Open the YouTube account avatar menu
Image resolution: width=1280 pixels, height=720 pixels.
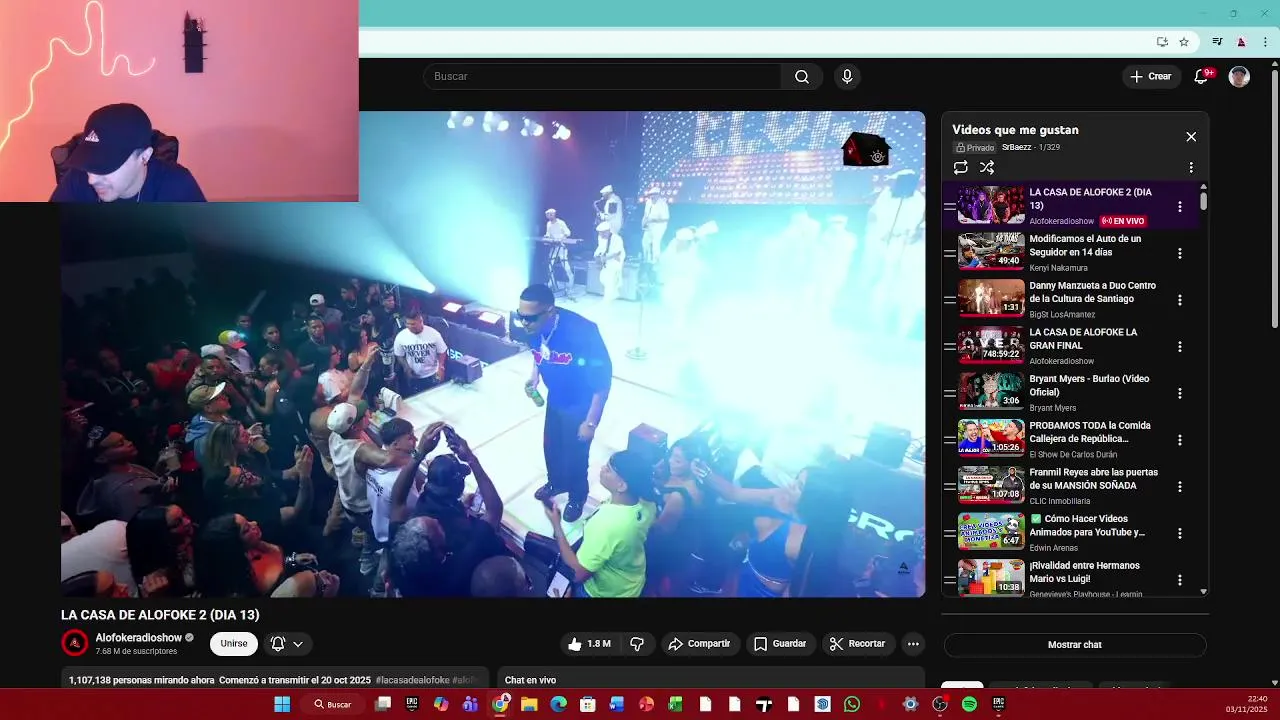tap(1239, 77)
